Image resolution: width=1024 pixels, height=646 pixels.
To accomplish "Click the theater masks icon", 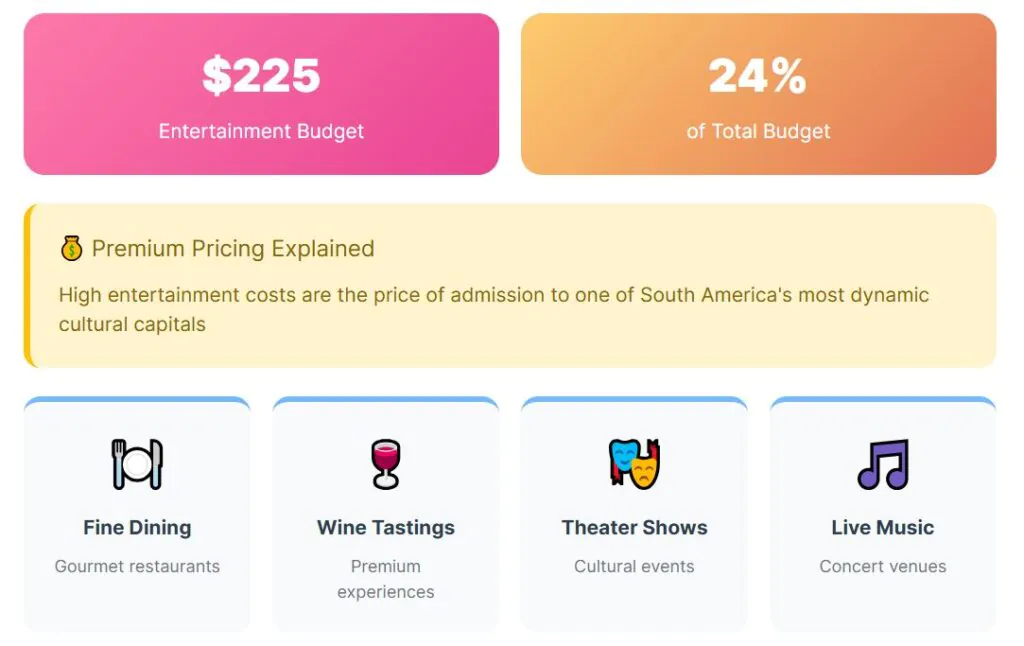I will pyautogui.click(x=634, y=464).
